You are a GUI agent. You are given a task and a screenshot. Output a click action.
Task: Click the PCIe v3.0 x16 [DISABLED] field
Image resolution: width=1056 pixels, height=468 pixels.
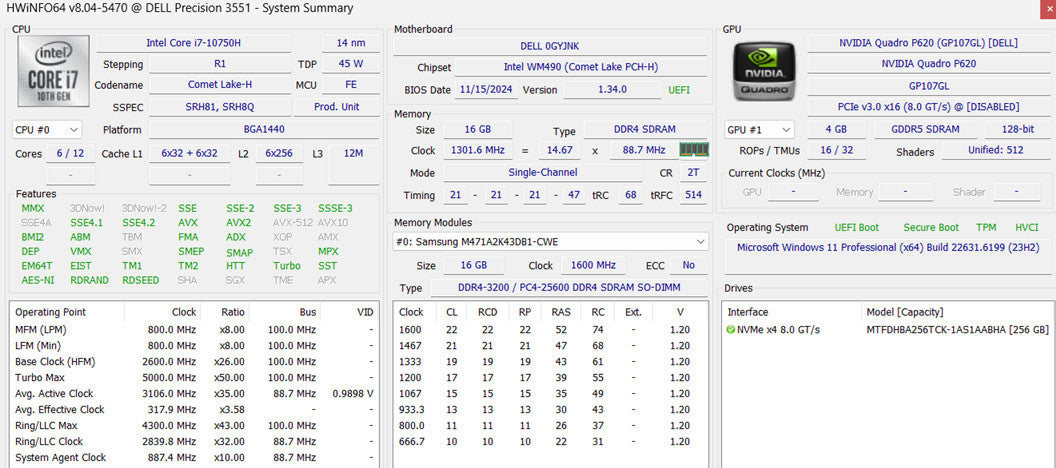point(928,107)
